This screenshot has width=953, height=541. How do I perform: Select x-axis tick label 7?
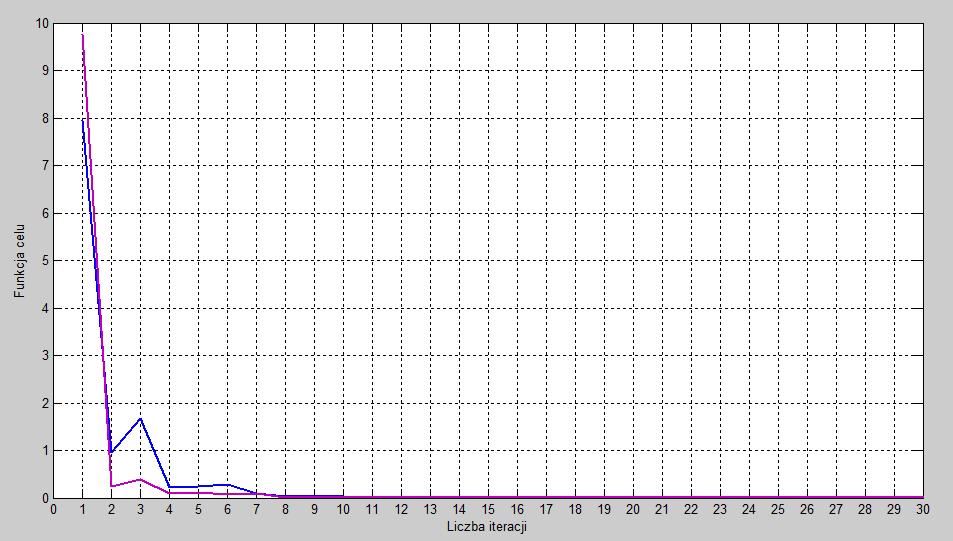pyautogui.click(x=256, y=510)
